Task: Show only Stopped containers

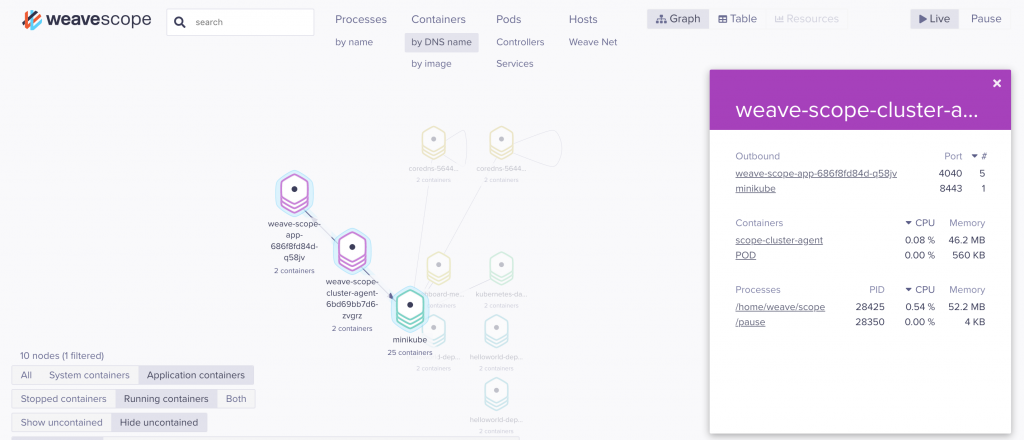Action: pos(63,399)
